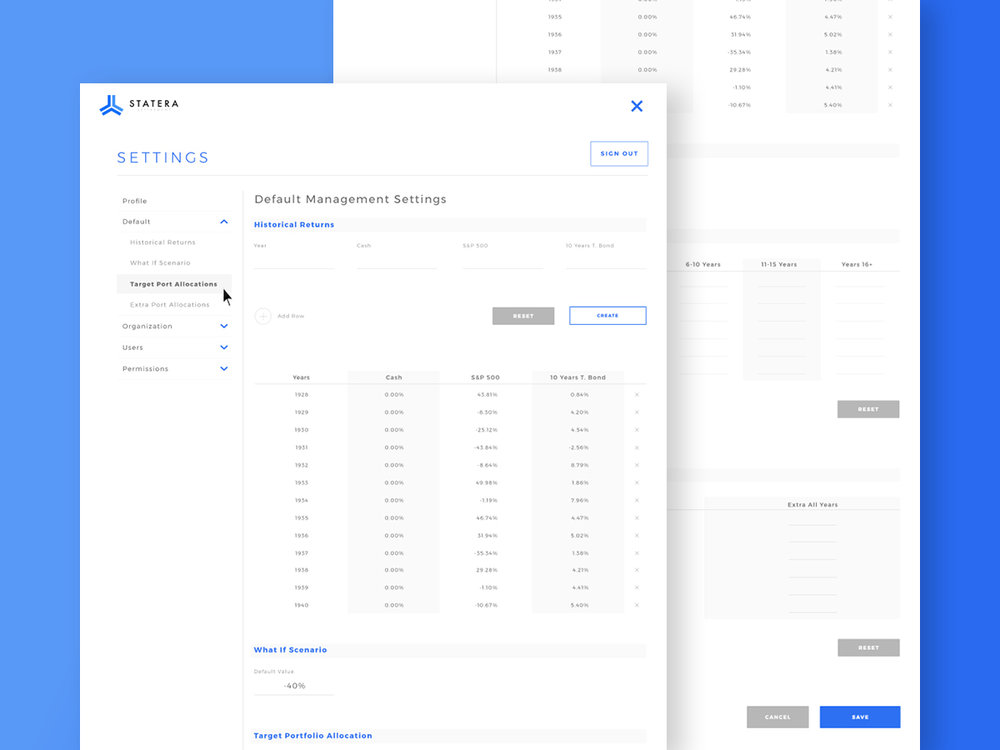Close the settings dialog with X
Image resolution: width=1000 pixels, height=750 pixels.
point(636,106)
